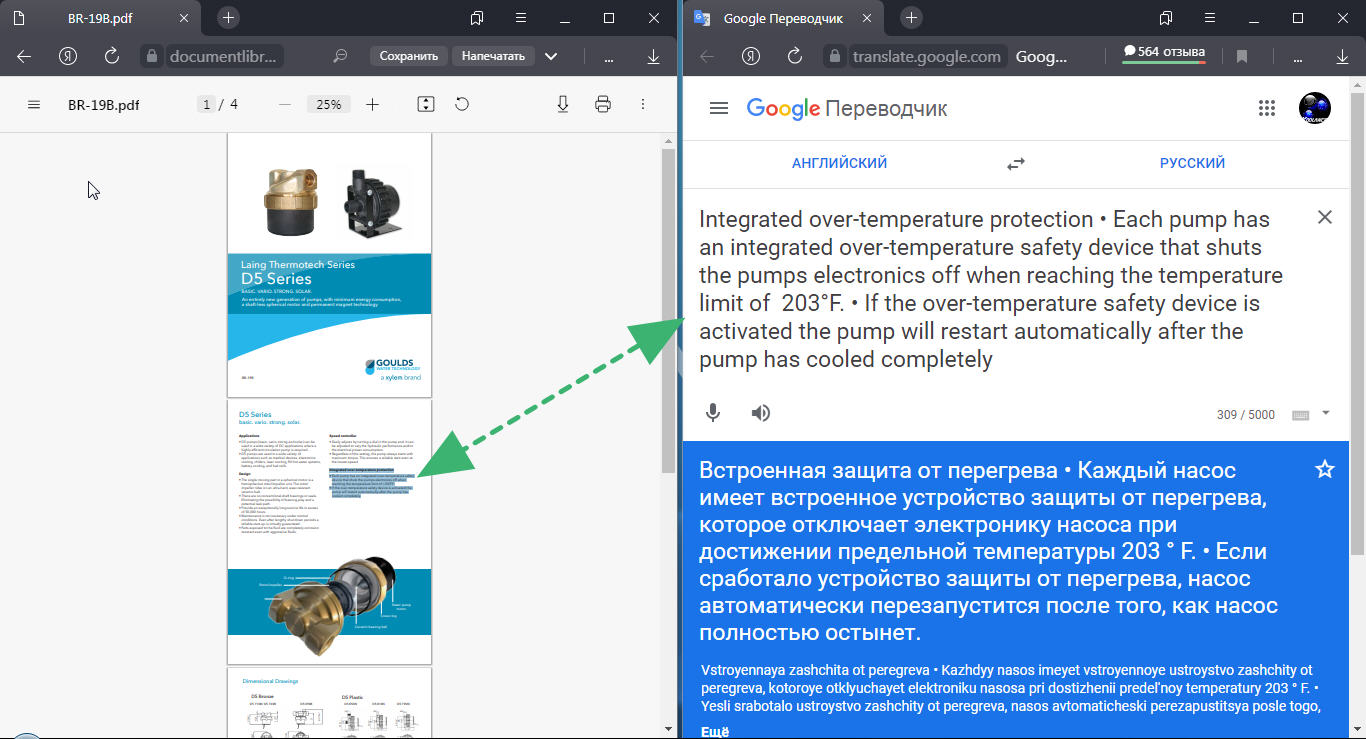The height and width of the screenshot is (739, 1366).
Task: Print the PDF using printer icon
Action: [603, 104]
